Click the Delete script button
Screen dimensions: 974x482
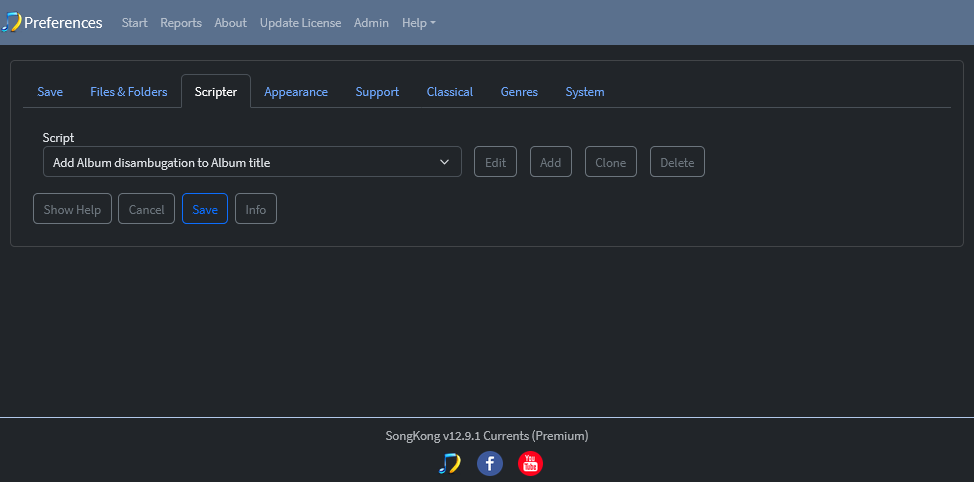(677, 162)
